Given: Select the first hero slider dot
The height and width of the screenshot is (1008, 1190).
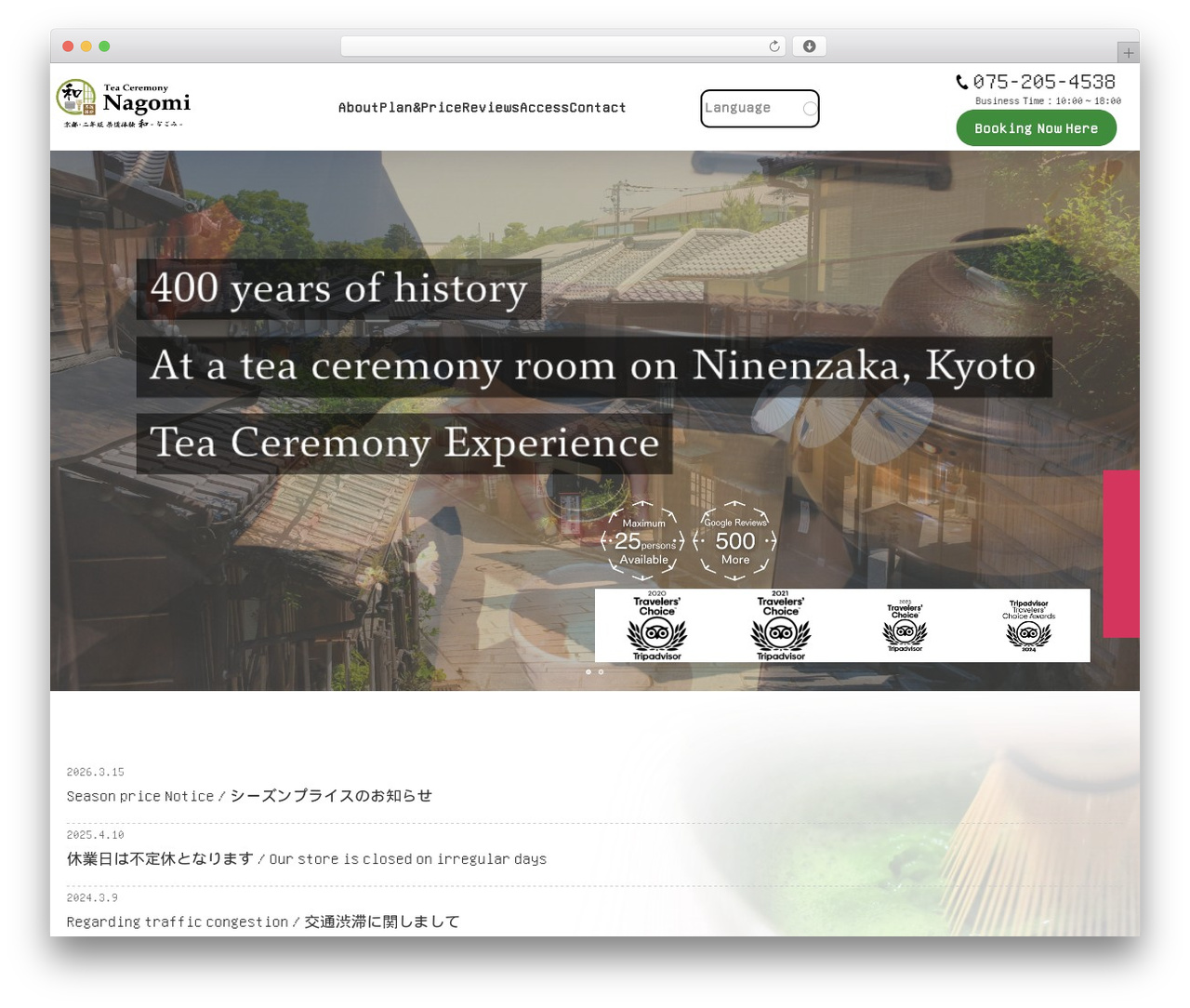Looking at the screenshot, I should tap(588, 671).
